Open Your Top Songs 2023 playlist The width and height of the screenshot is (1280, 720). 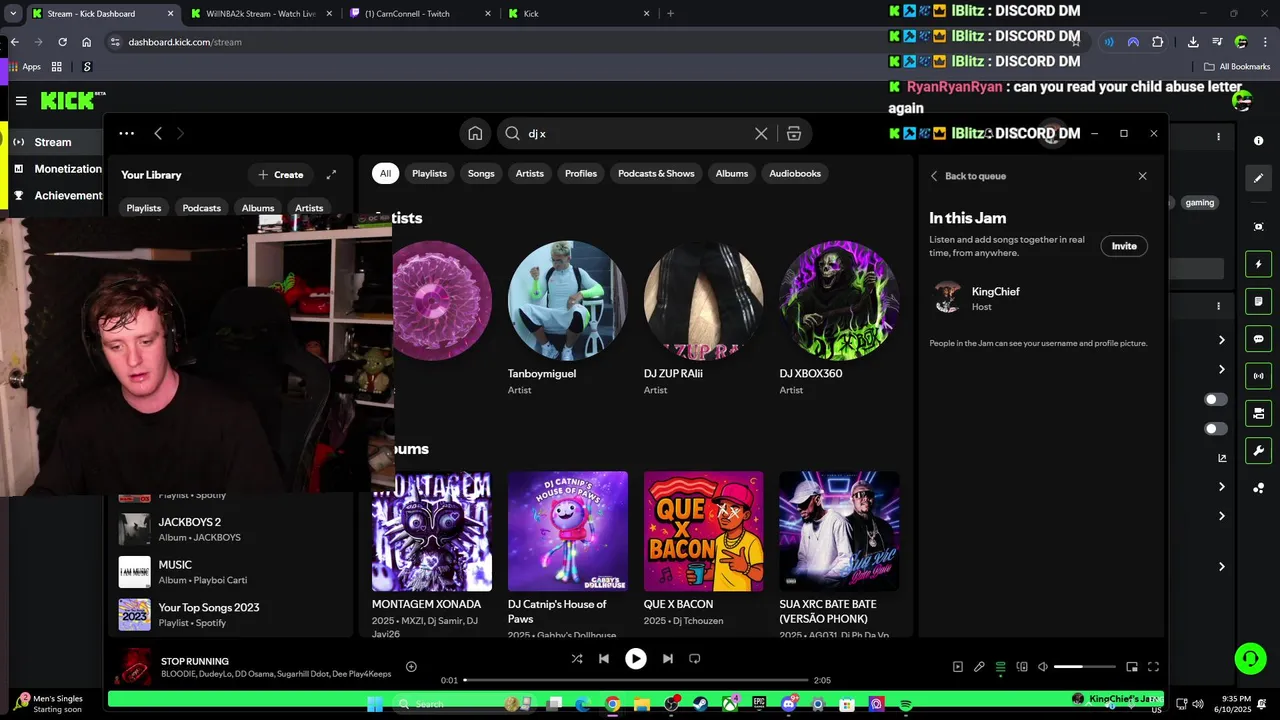coord(231,614)
